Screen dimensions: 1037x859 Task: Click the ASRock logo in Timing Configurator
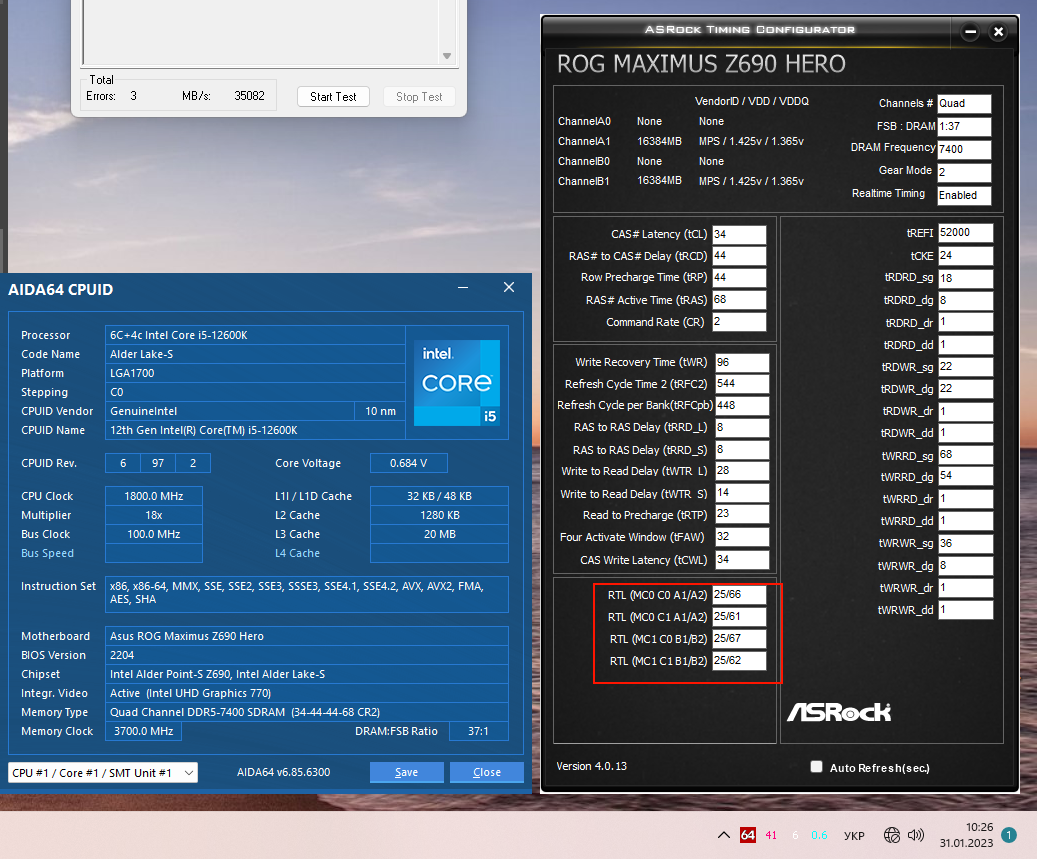coord(838,712)
